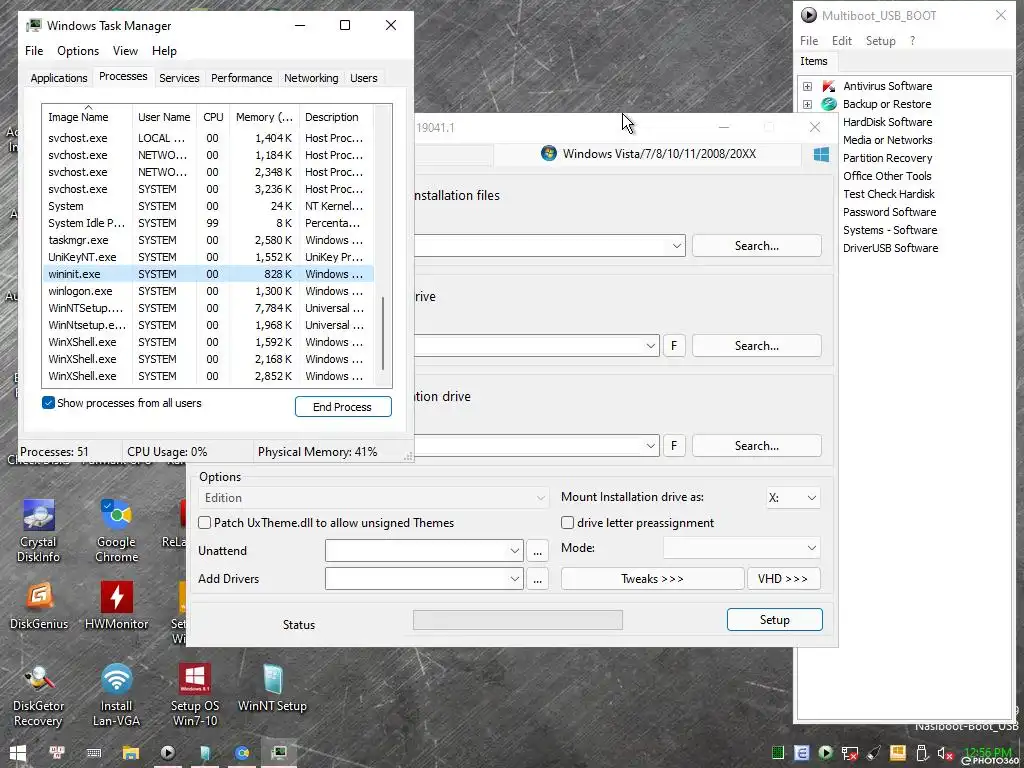Expand Backup or Restore tree node
1024x768 pixels.
coord(807,104)
